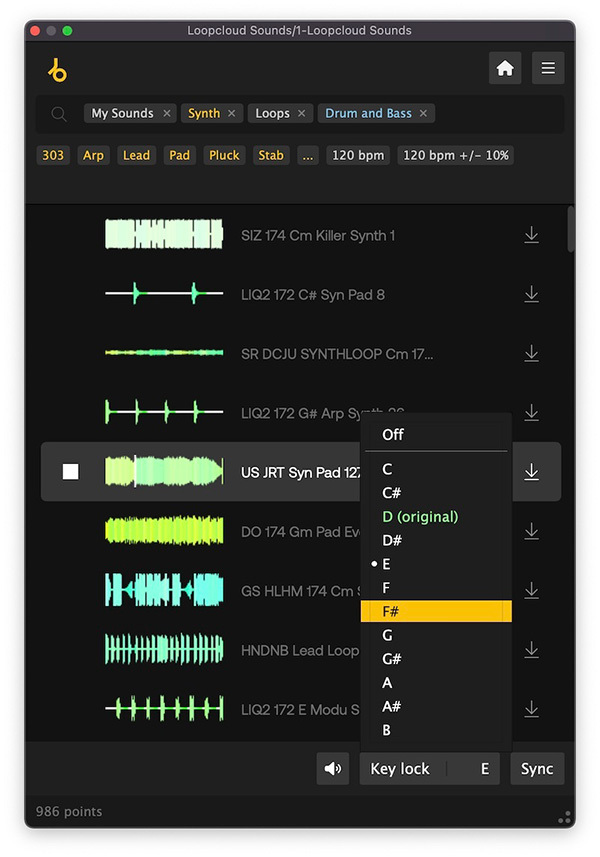
Task: Turn key lock Off in menu
Action: [x=393, y=435]
